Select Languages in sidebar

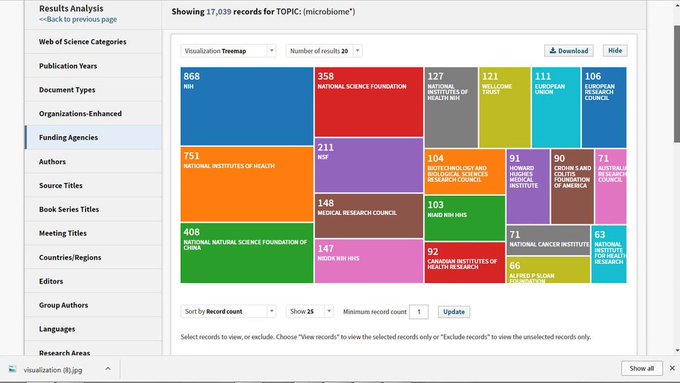pyautogui.click(x=93, y=329)
